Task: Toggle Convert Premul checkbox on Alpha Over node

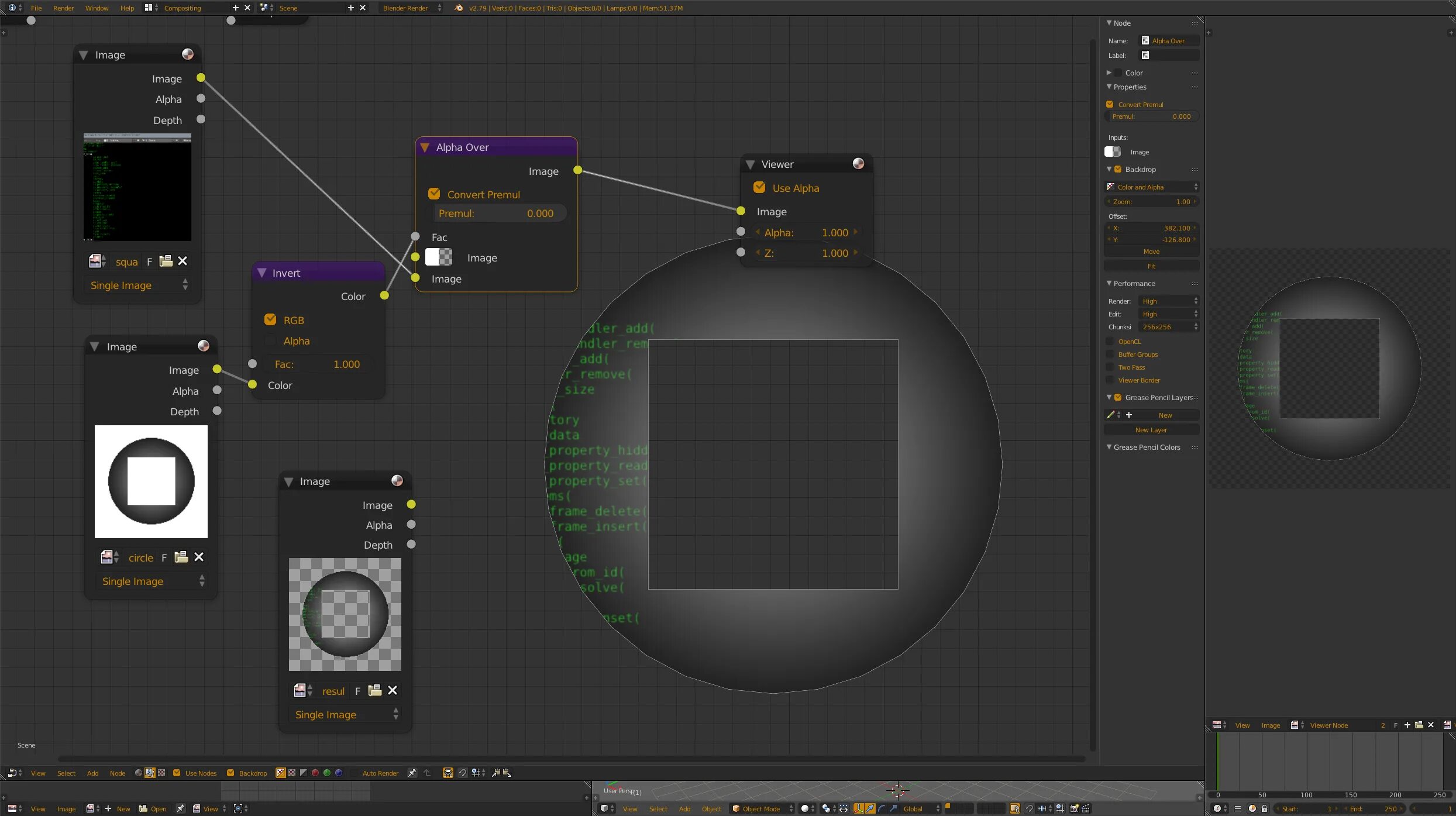Action: pos(434,194)
